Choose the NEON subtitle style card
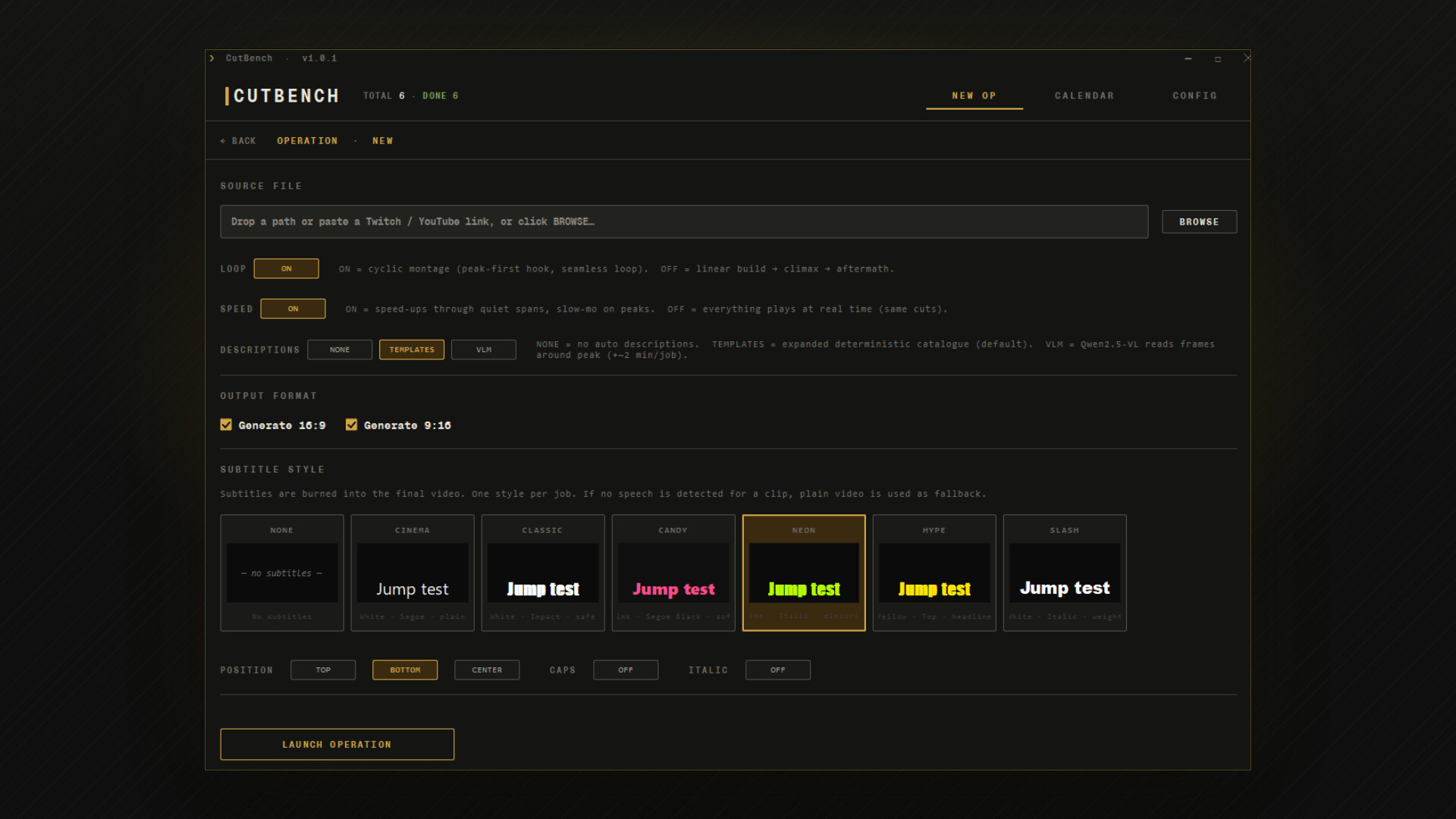Viewport: 1456px width, 819px height. (804, 573)
